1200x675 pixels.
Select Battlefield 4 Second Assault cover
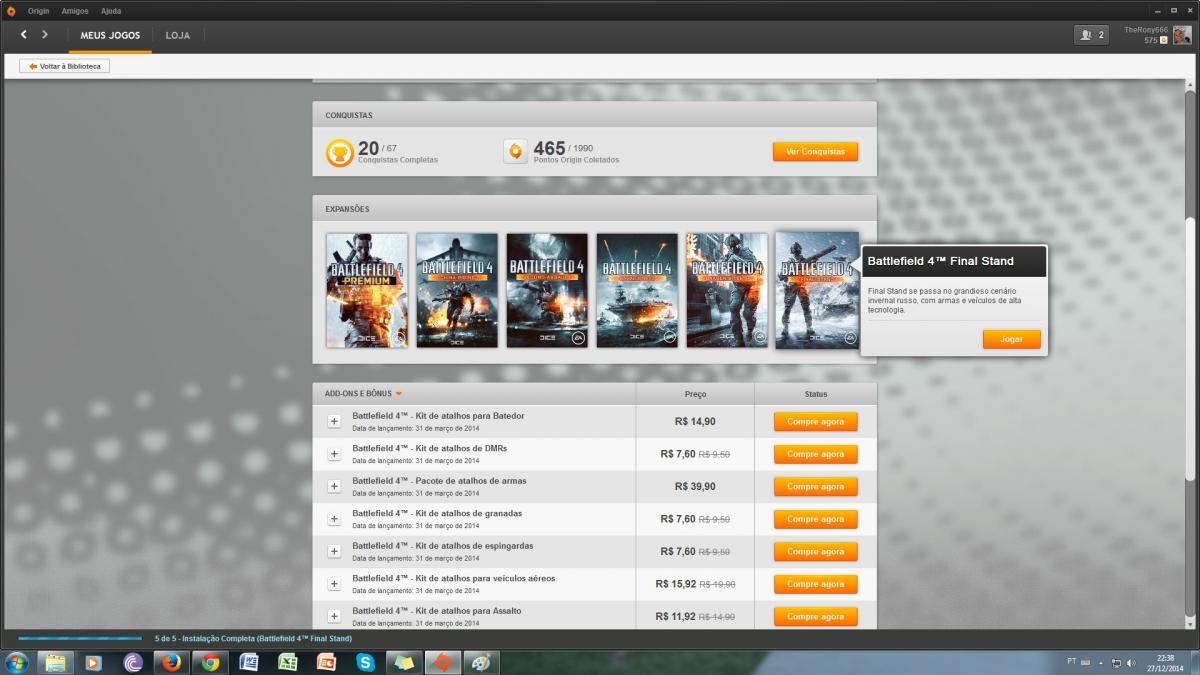(547, 290)
